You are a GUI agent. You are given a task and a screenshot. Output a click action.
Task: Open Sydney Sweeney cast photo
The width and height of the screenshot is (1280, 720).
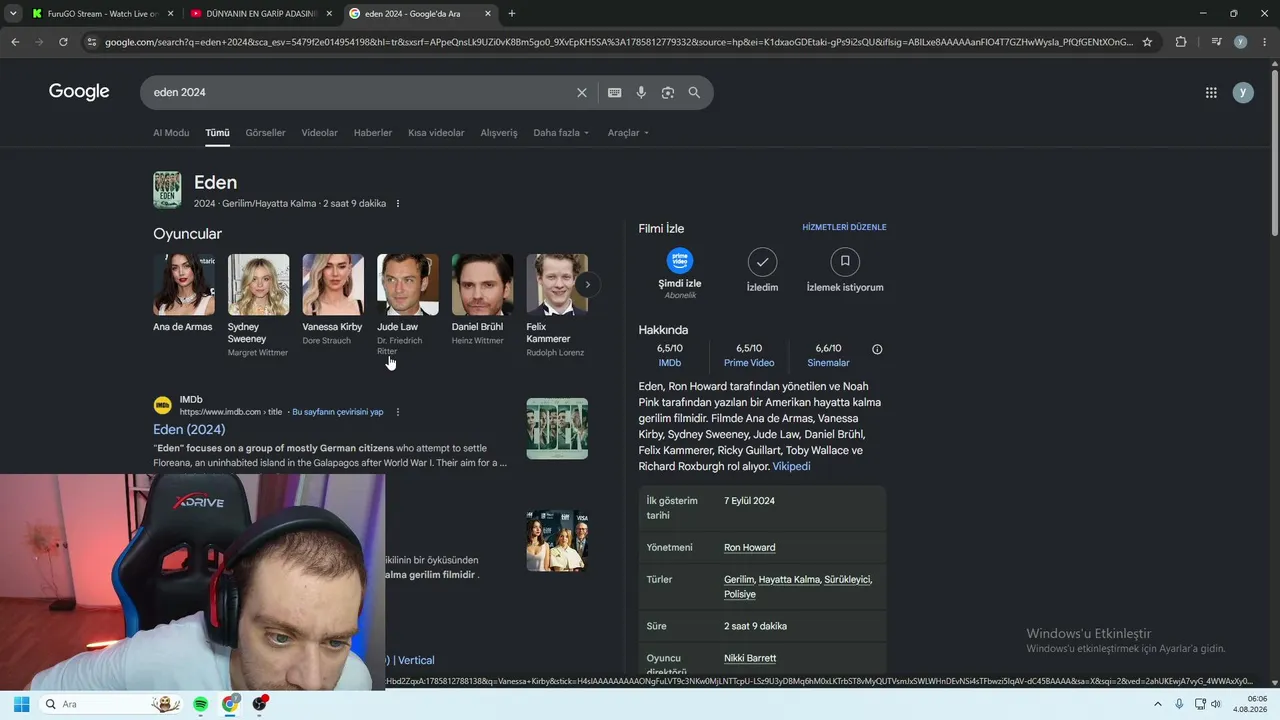coord(258,284)
